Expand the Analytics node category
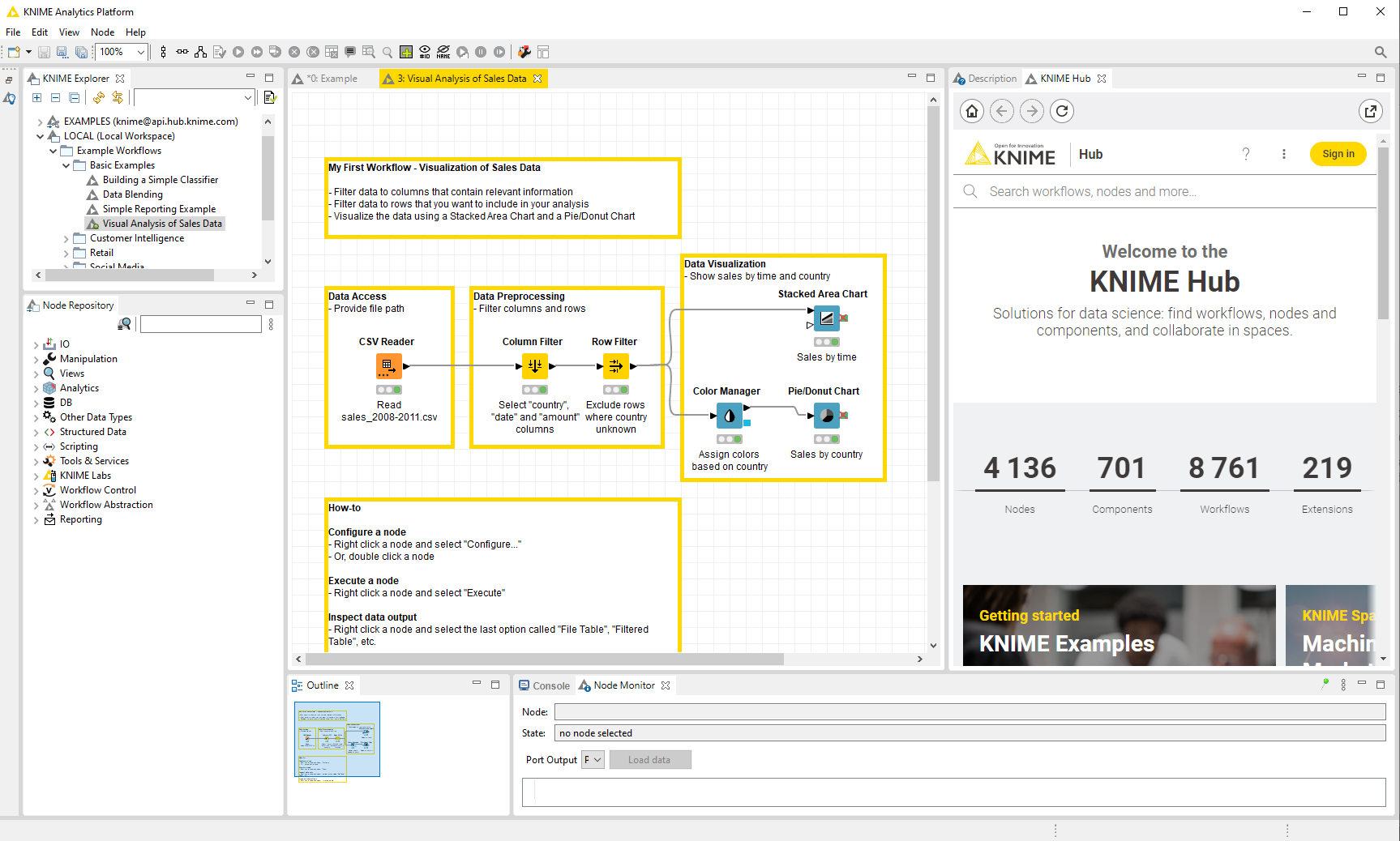Viewport: 1400px width, 841px height. (x=36, y=388)
